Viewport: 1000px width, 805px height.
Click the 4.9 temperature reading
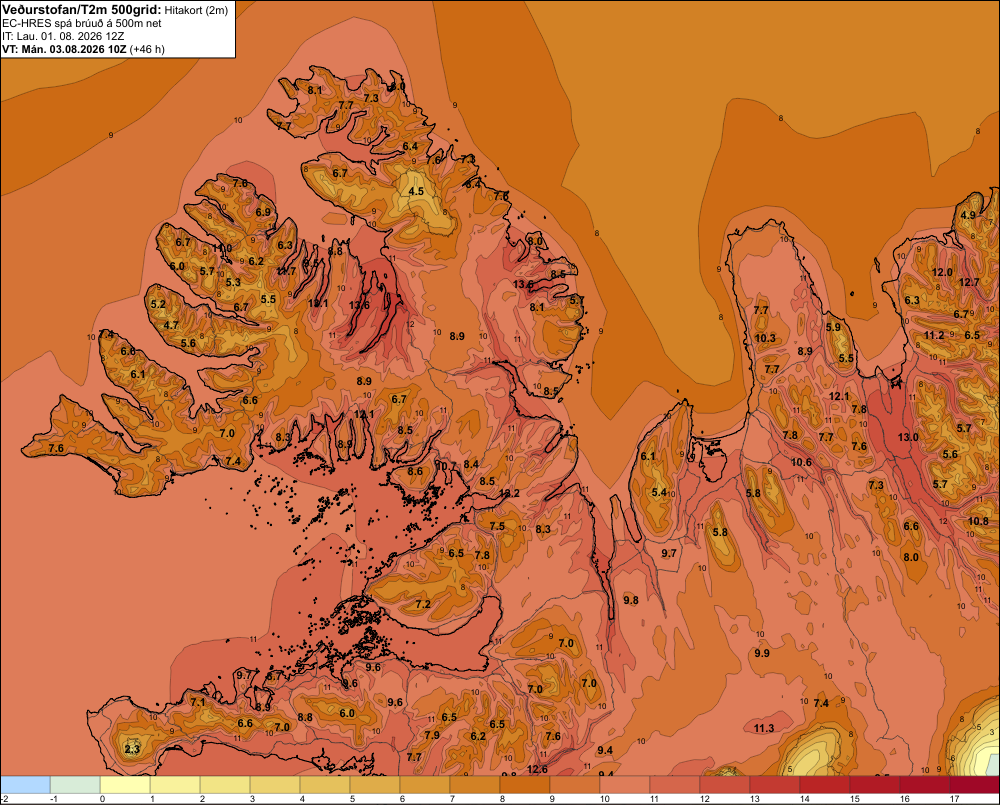pyautogui.click(x=968, y=215)
